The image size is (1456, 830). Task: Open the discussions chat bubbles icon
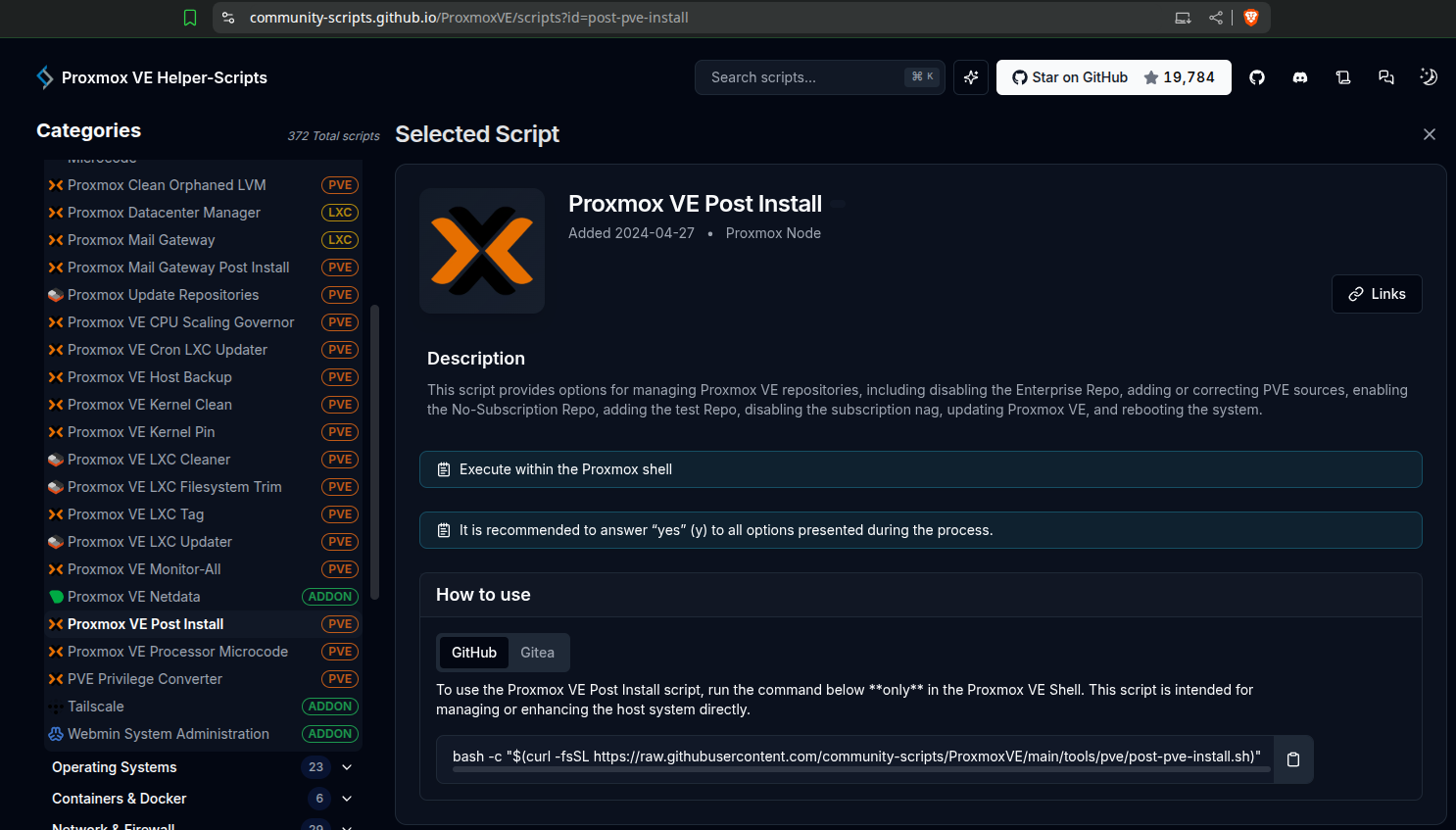tap(1386, 77)
